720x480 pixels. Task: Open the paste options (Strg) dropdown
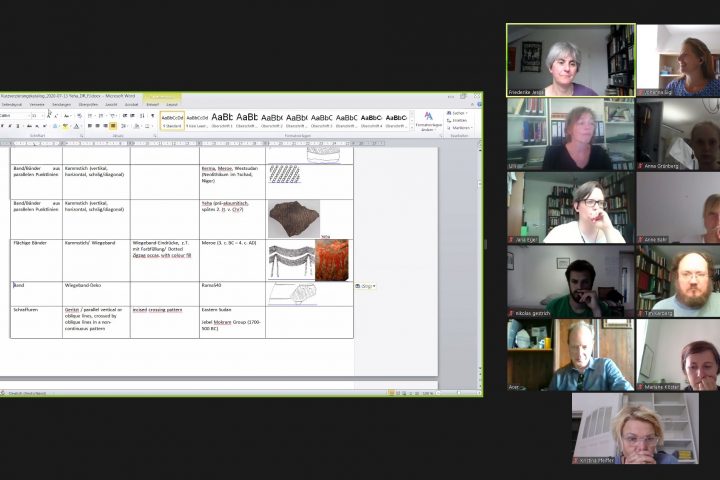click(x=366, y=286)
